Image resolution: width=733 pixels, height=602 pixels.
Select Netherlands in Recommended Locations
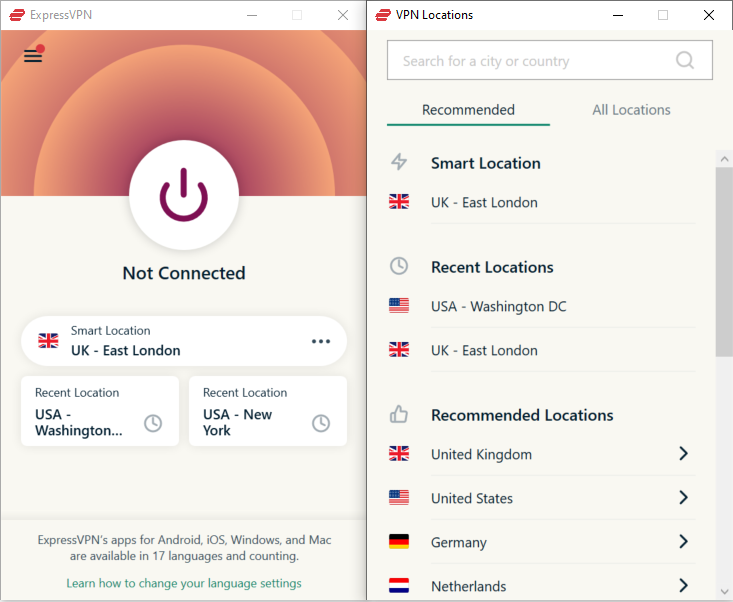pos(542,586)
